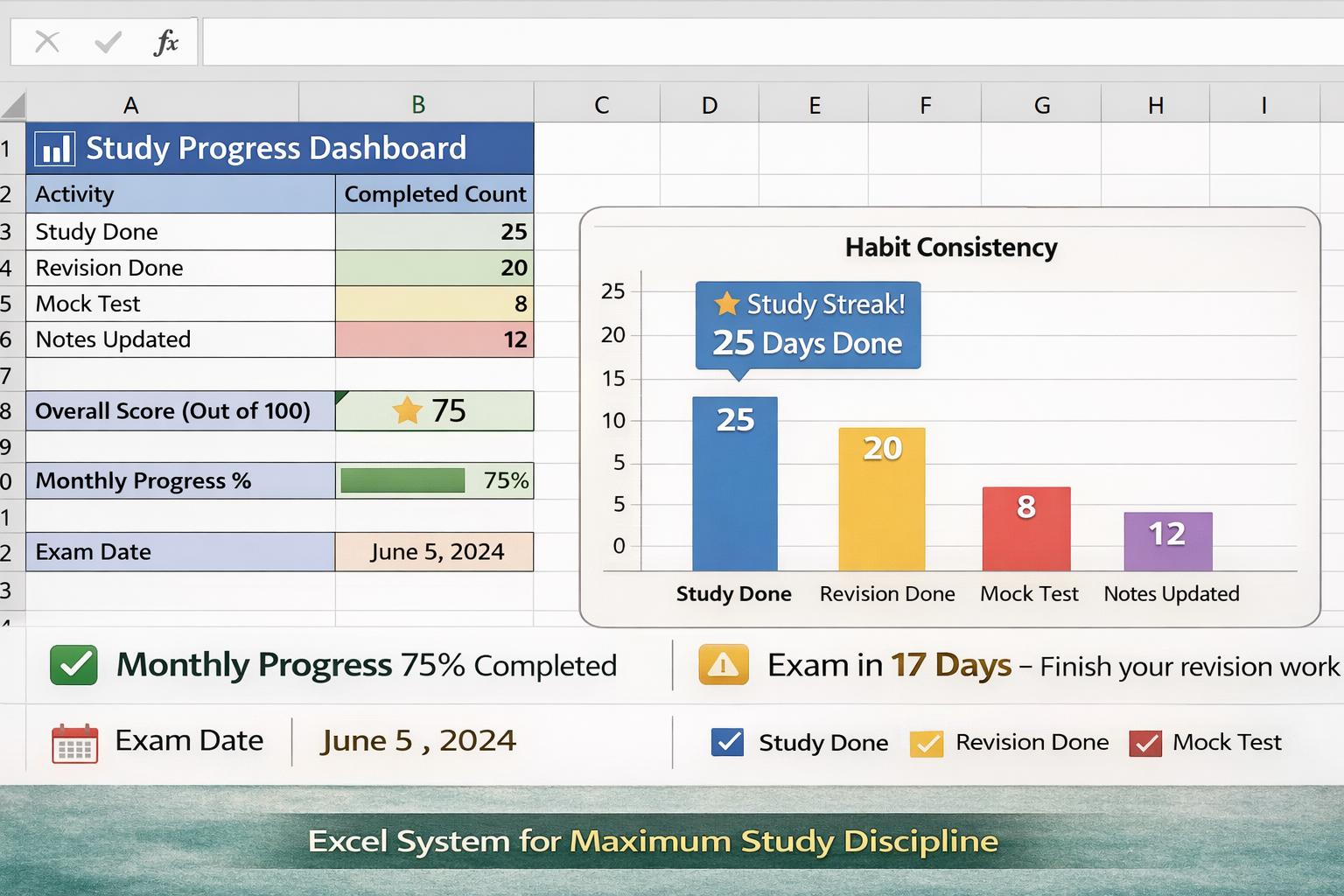
Task: Select the 'June 5, 2024' table cell
Action: (435, 552)
